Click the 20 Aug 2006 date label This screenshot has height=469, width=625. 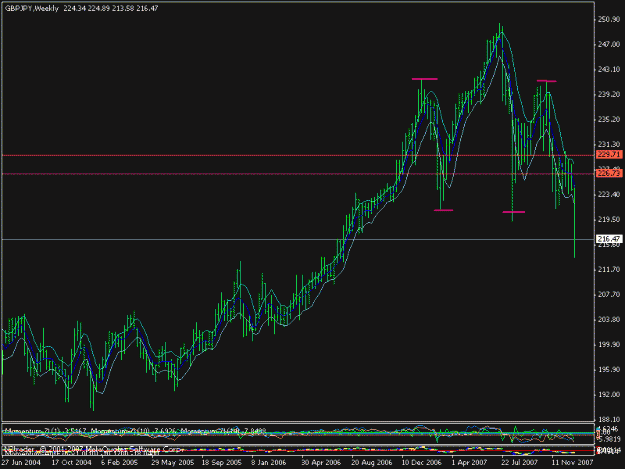372,463
